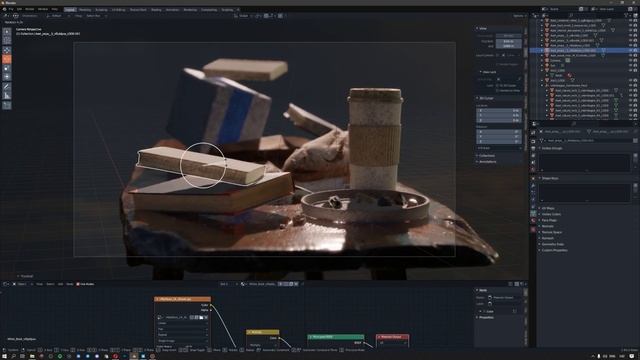Screen dimensions: 640x360
Task: Click the 3D cursor Location X field
Action: coord(499,111)
